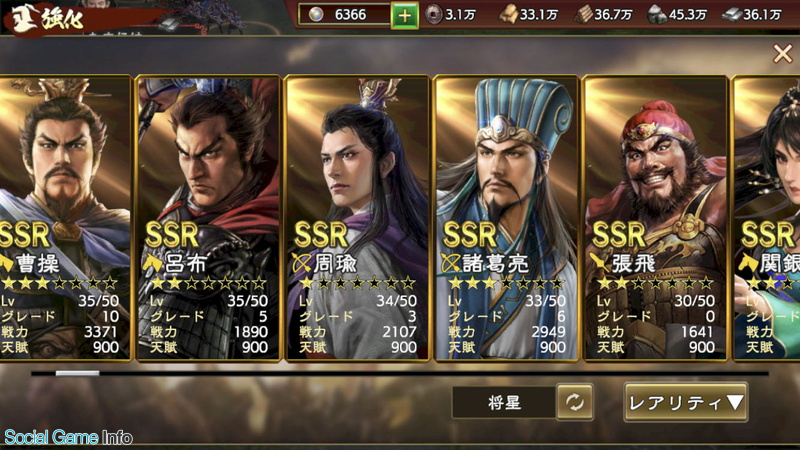Tap the gem currency icon beside 6366
Viewport: 800px width, 450px height.
tap(316, 15)
